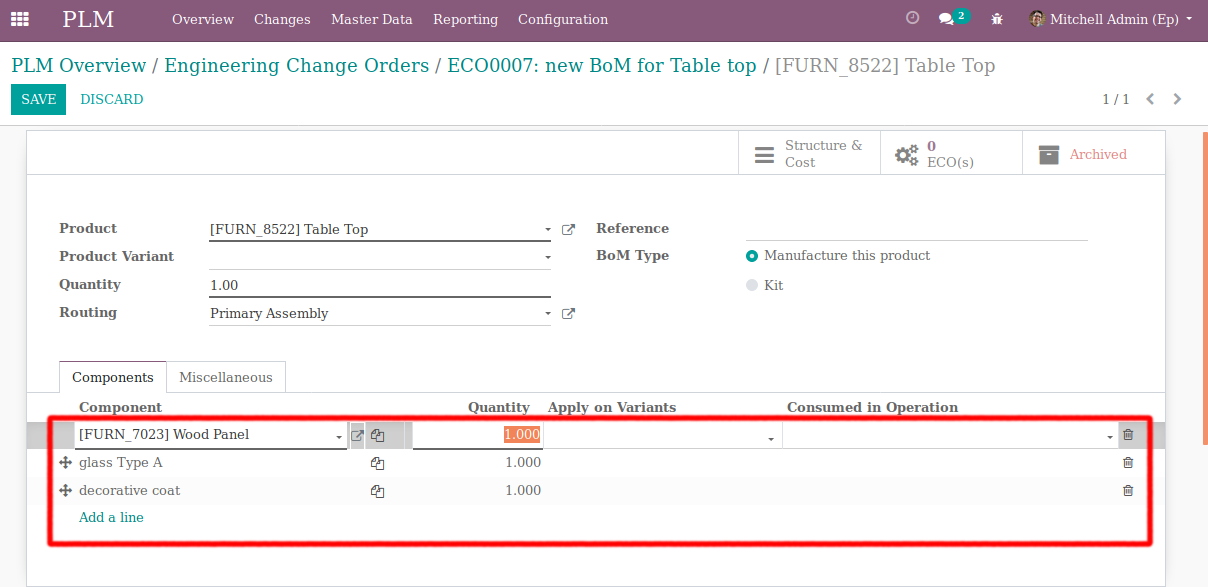Open external link for Primary Assembly routing

point(568,313)
